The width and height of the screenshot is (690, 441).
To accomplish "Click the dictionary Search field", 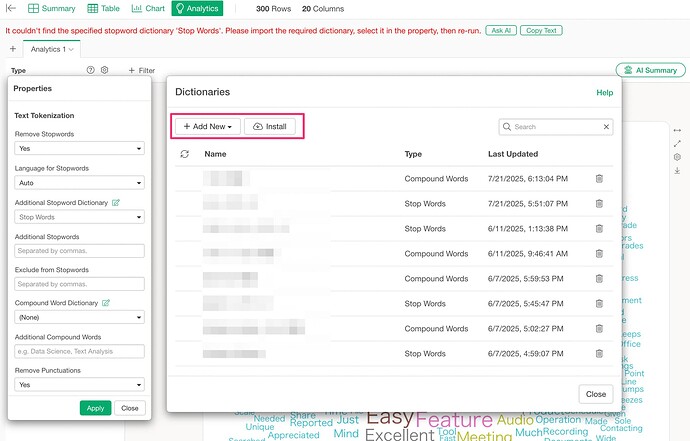I will pyautogui.click(x=555, y=127).
